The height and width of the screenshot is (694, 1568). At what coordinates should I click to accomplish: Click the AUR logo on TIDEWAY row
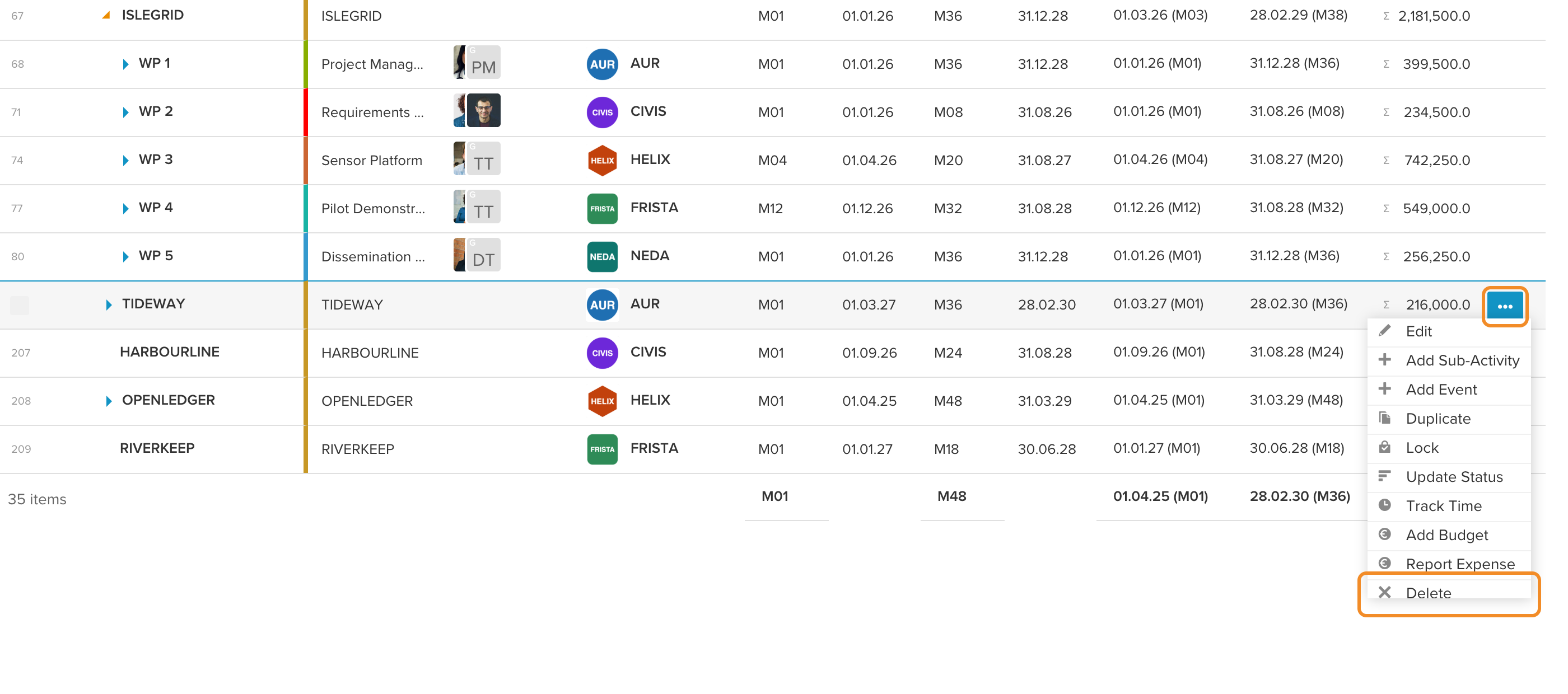click(x=602, y=304)
